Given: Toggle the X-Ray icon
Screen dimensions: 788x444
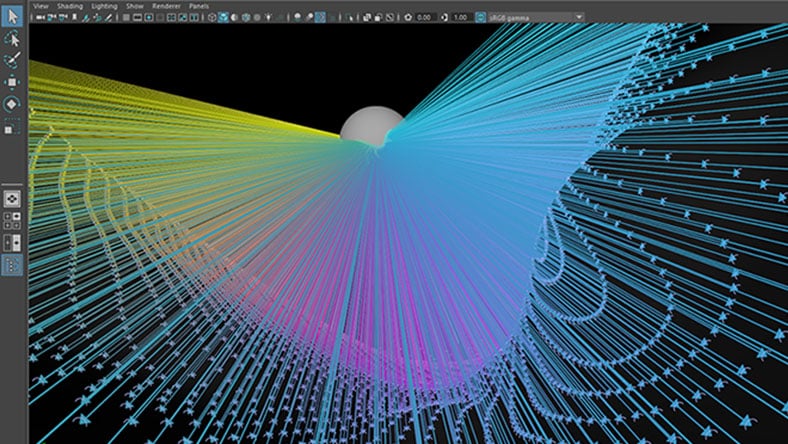Looking at the screenshot, I should [367, 18].
